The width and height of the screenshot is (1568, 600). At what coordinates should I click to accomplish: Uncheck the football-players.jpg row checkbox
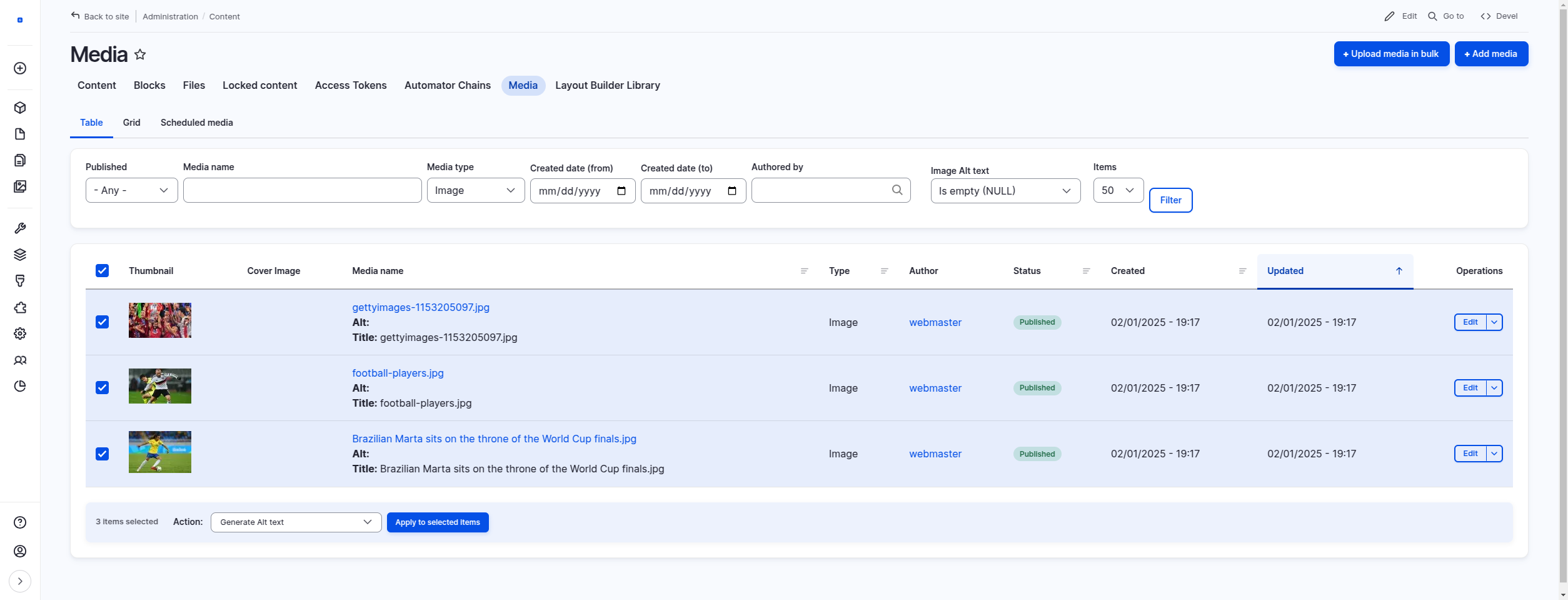click(103, 388)
